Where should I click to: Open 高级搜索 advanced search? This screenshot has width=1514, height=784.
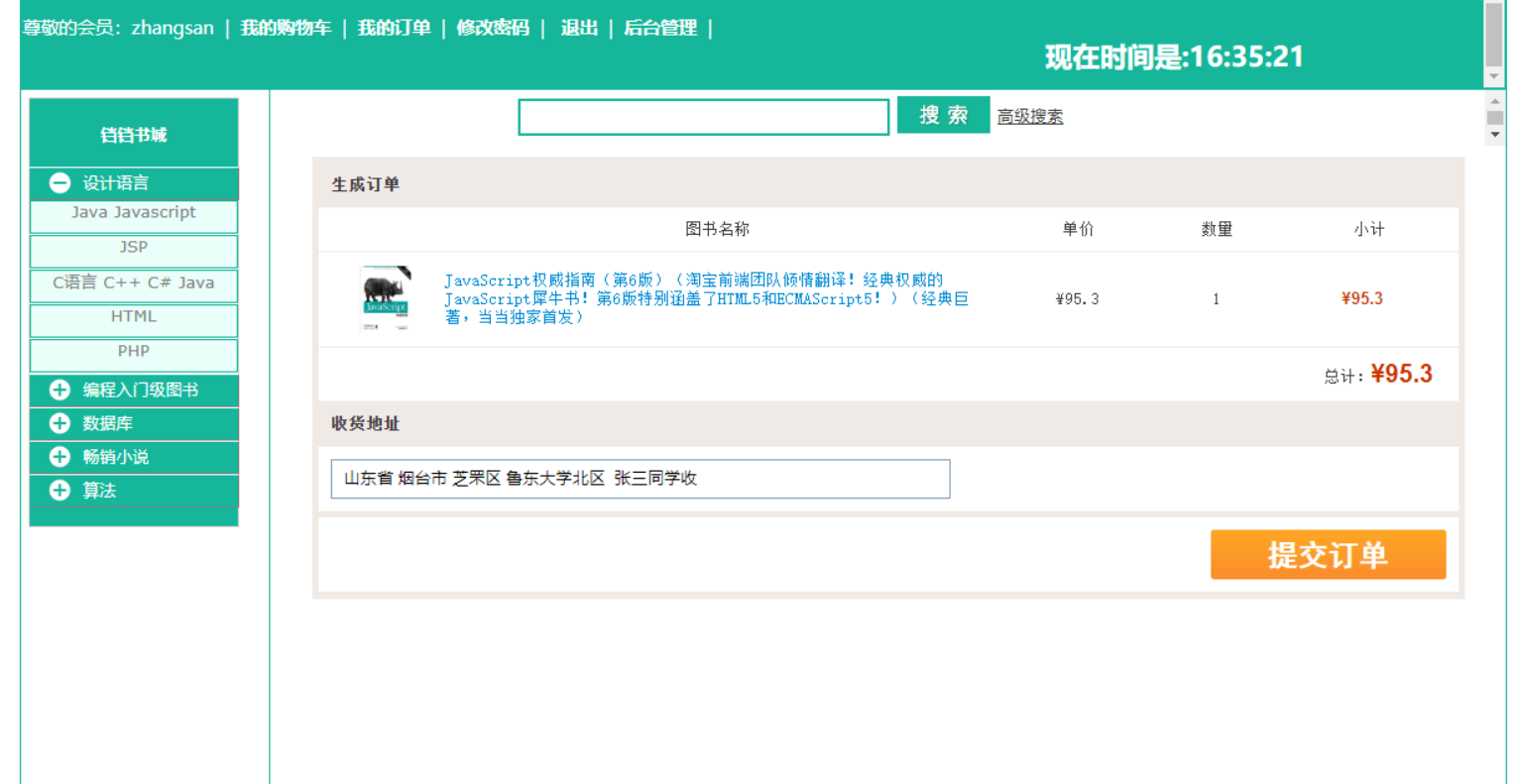pyautogui.click(x=1029, y=116)
